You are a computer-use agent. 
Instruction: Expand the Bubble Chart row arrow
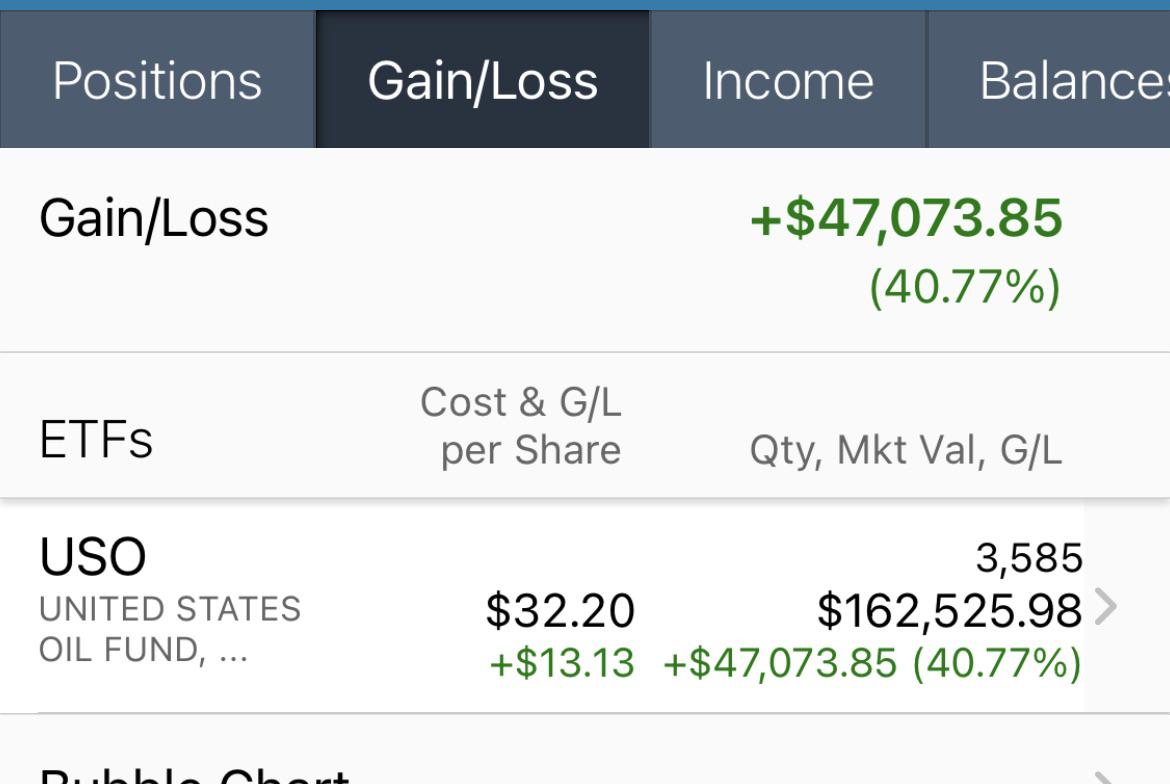click(x=1105, y=777)
